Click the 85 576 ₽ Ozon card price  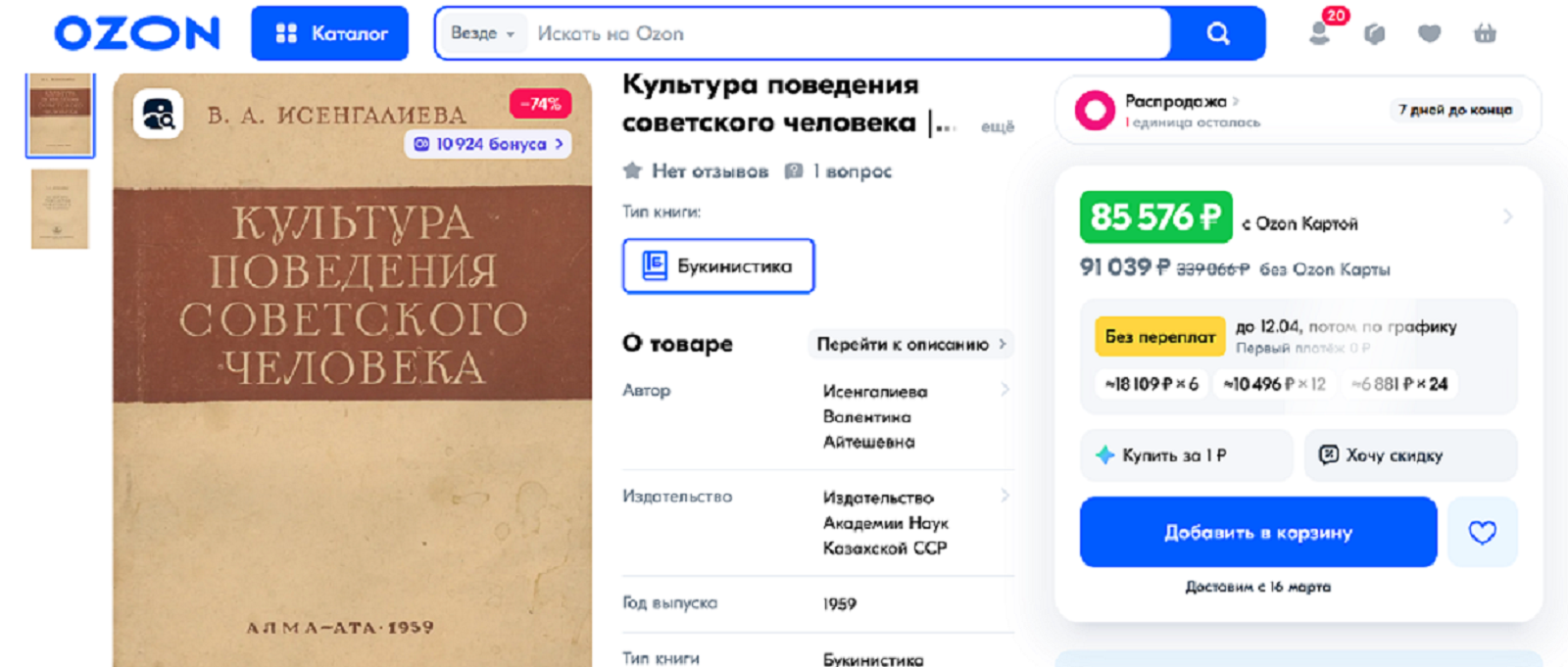1155,216
